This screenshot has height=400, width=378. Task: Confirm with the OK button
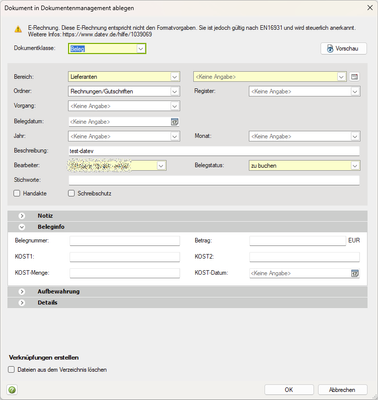point(289,390)
